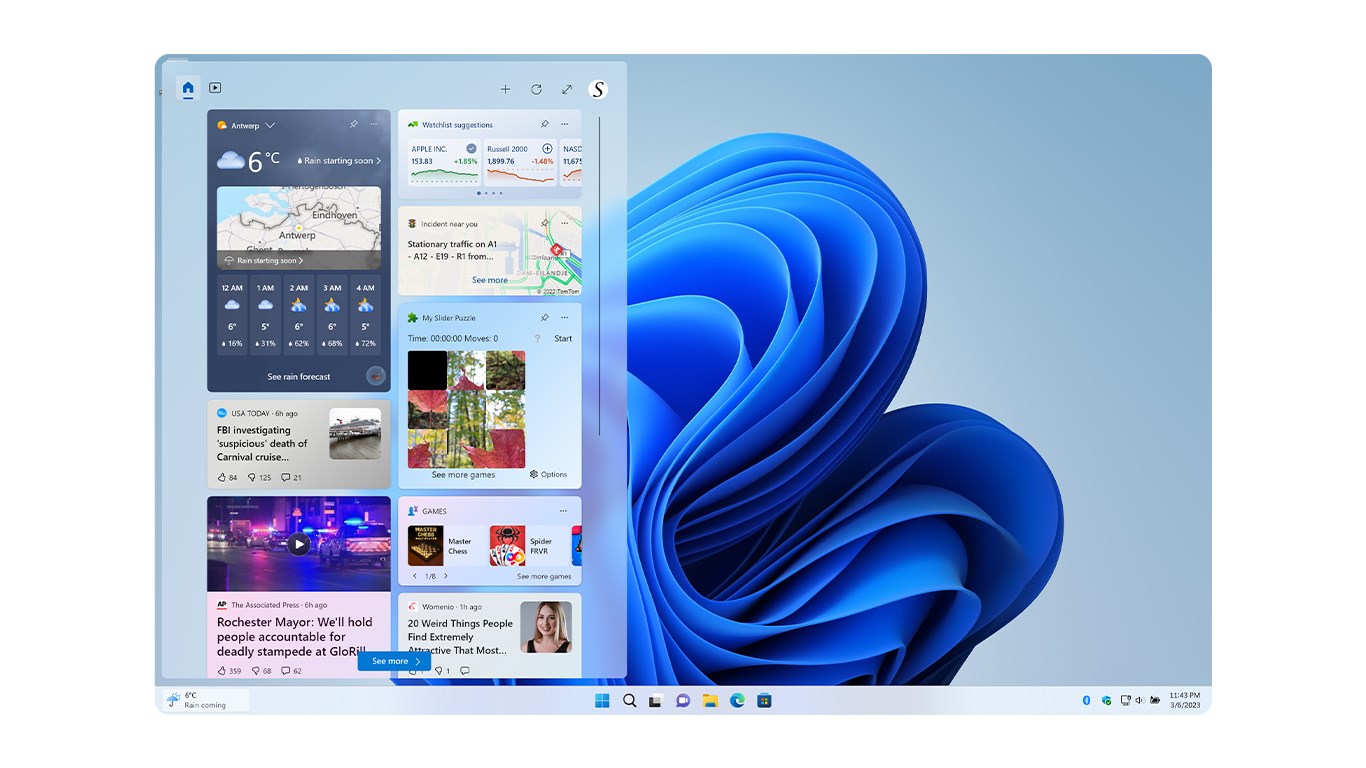Dislike the Associated Press article

[261, 671]
